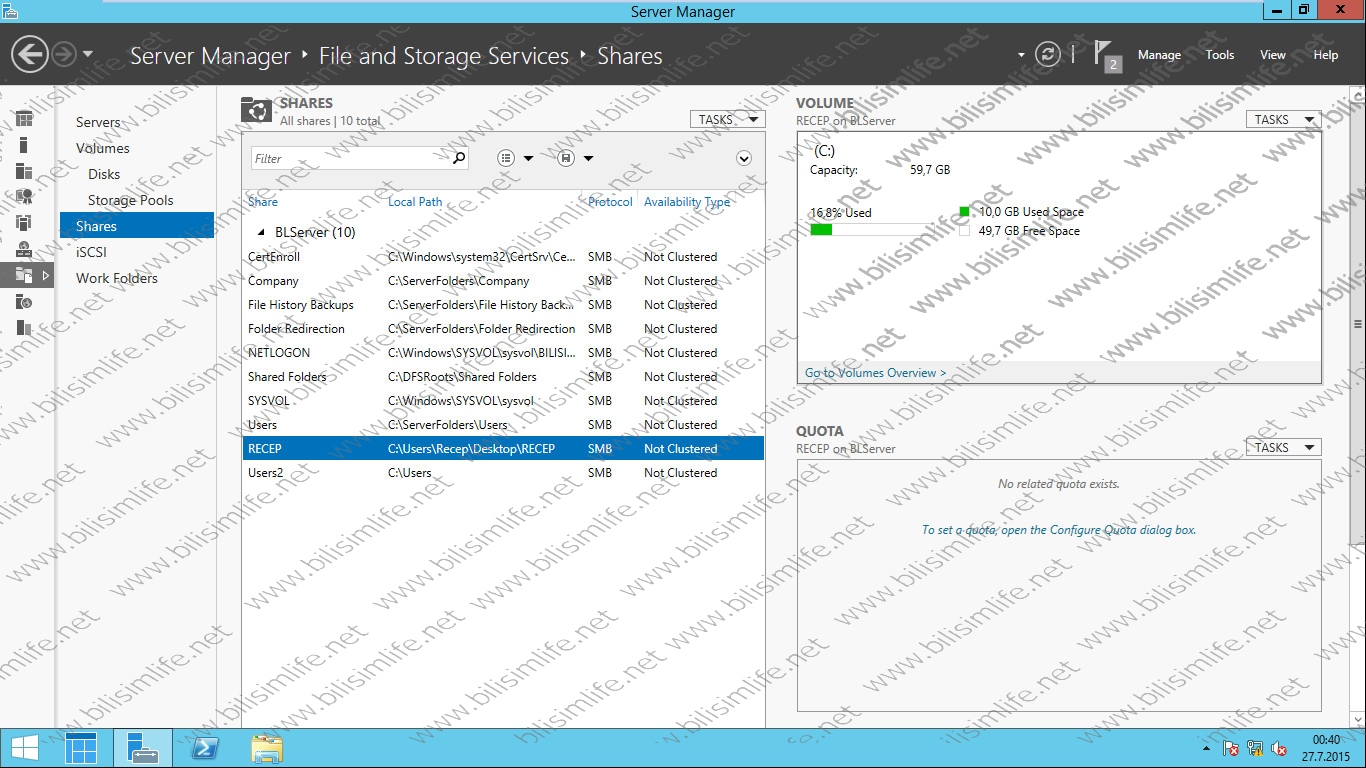Select Shared Folders share row
Viewport: 1366px width, 768px height.
504,377
